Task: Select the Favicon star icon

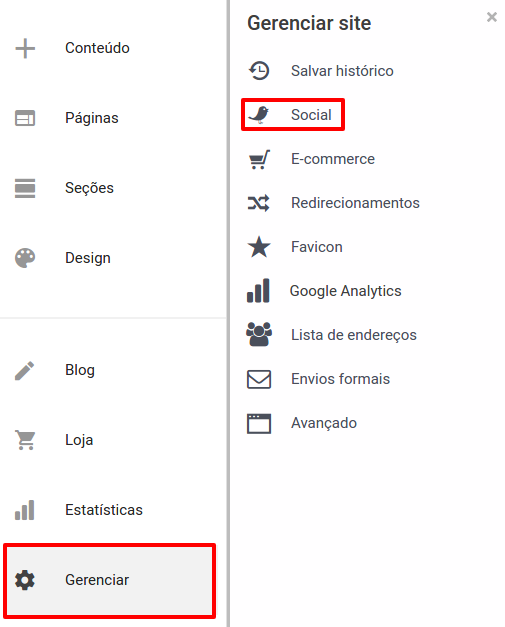Action: point(259,247)
